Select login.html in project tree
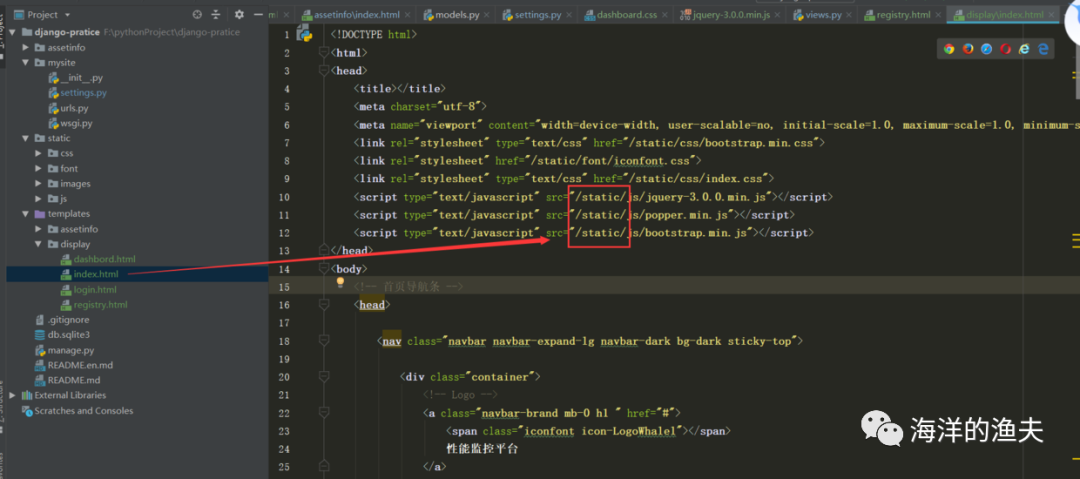 [x=95, y=289]
